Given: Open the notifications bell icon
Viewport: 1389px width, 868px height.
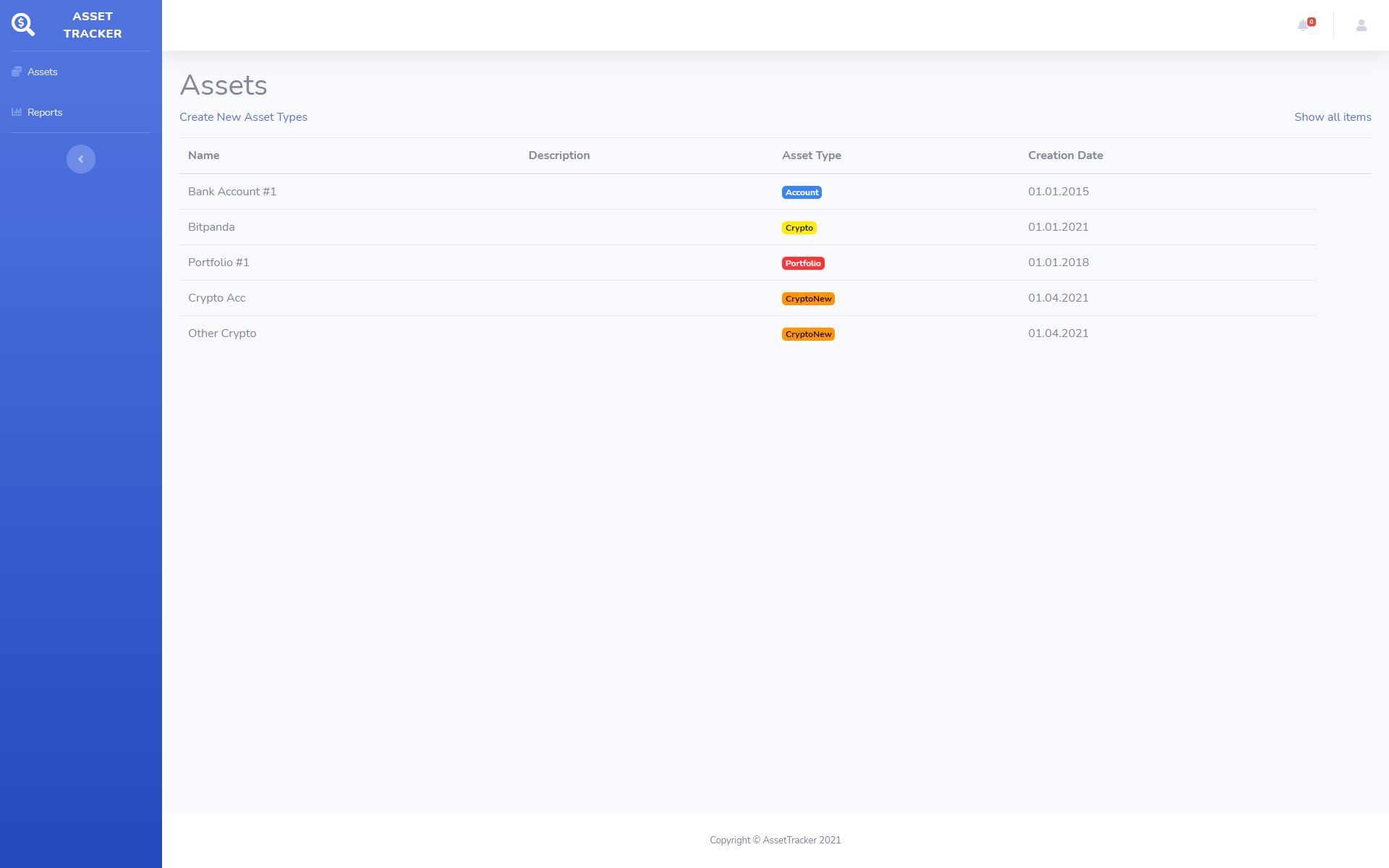Looking at the screenshot, I should click(x=1304, y=25).
